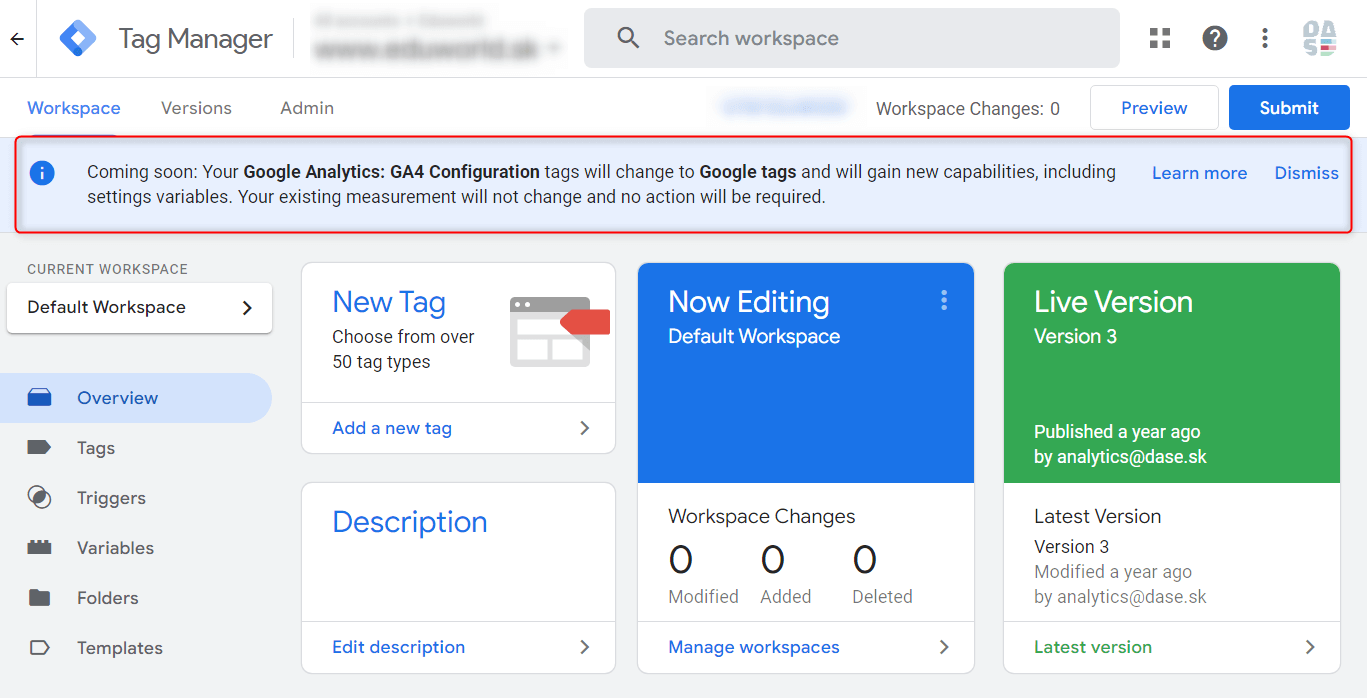Image resolution: width=1367 pixels, height=698 pixels.
Task: Click the blurred container ID link
Action: (x=782, y=108)
